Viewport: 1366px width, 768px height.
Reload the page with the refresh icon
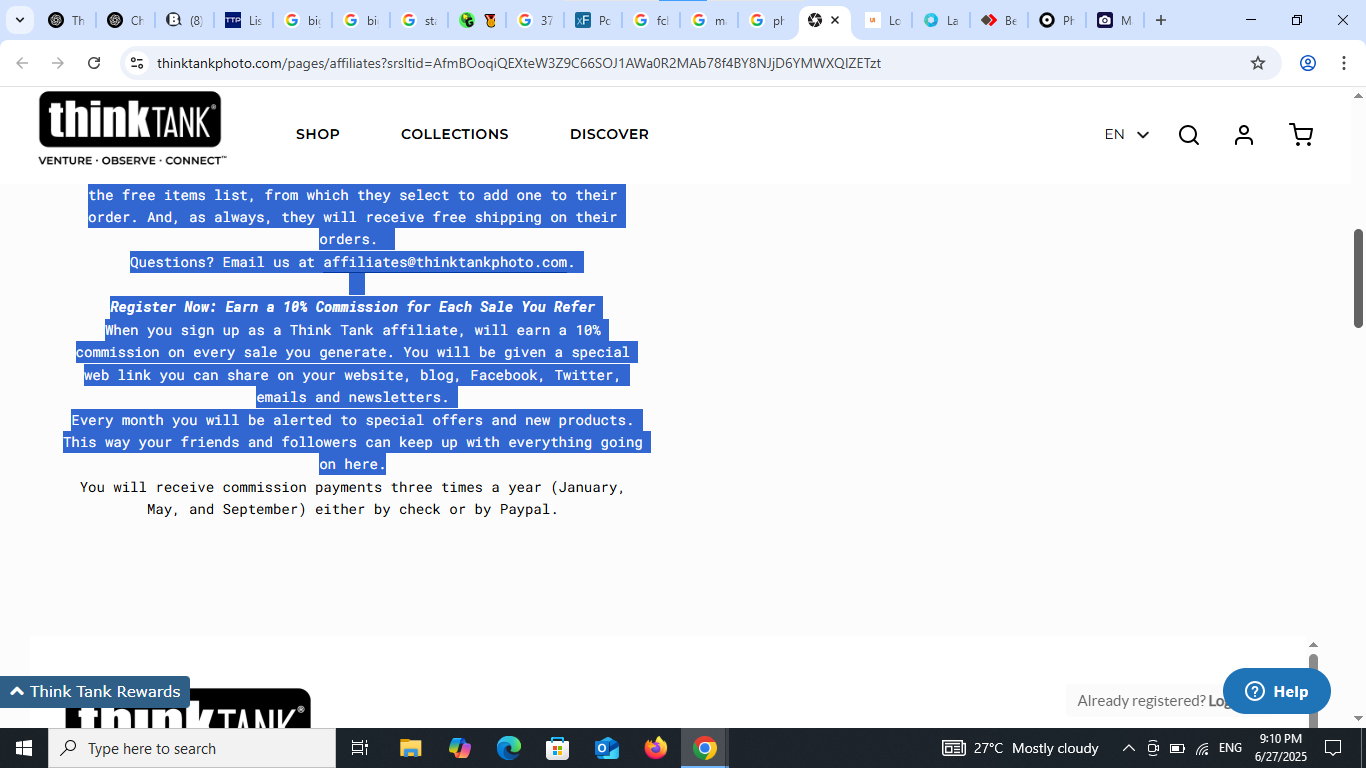(x=94, y=63)
